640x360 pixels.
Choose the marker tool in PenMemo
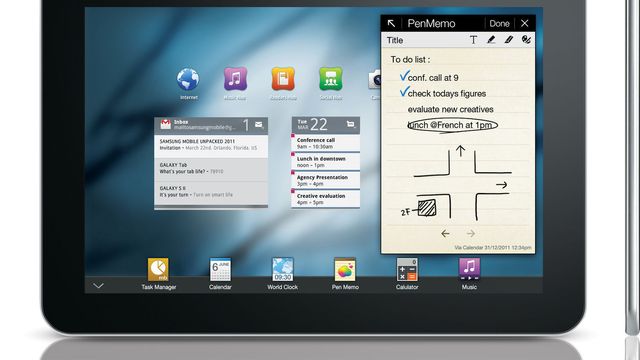tap(509, 40)
